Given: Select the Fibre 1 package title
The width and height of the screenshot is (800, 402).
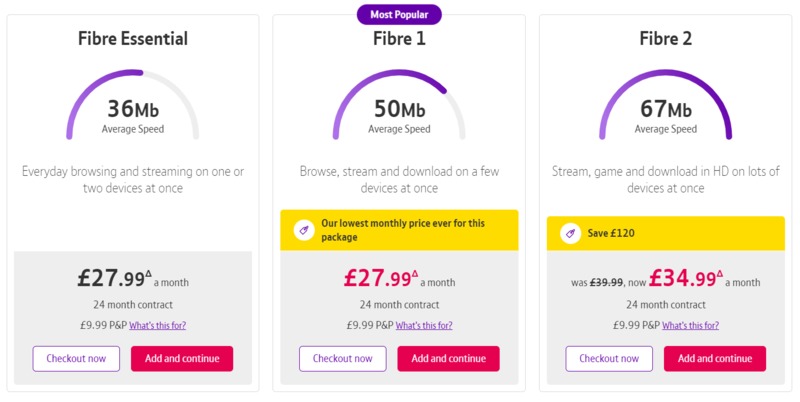Looking at the screenshot, I should pos(399,39).
